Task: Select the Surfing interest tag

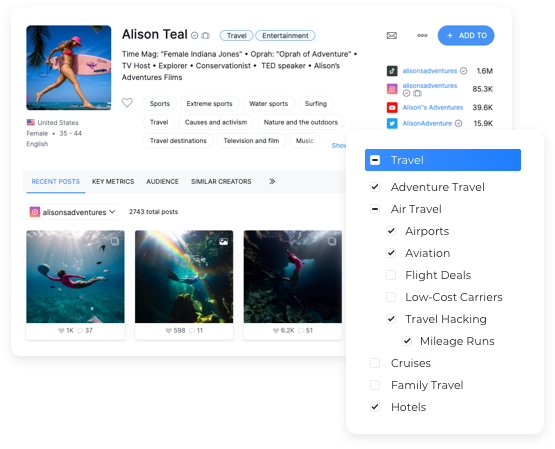Action: coord(316,104)
